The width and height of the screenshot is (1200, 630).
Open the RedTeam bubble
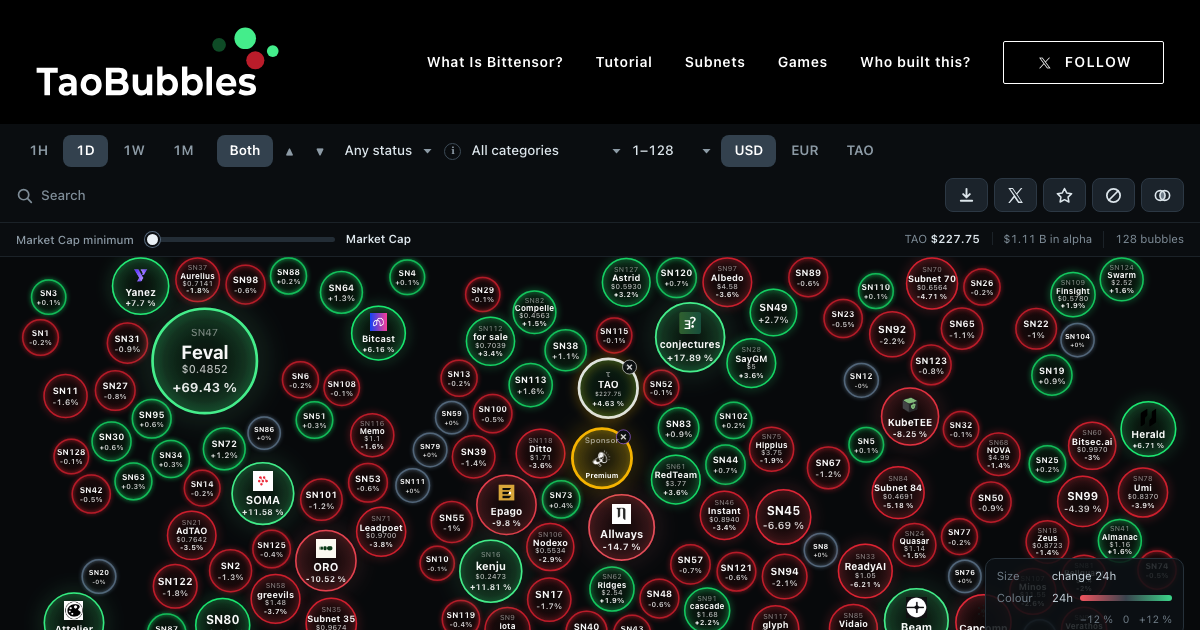[676, 480]
